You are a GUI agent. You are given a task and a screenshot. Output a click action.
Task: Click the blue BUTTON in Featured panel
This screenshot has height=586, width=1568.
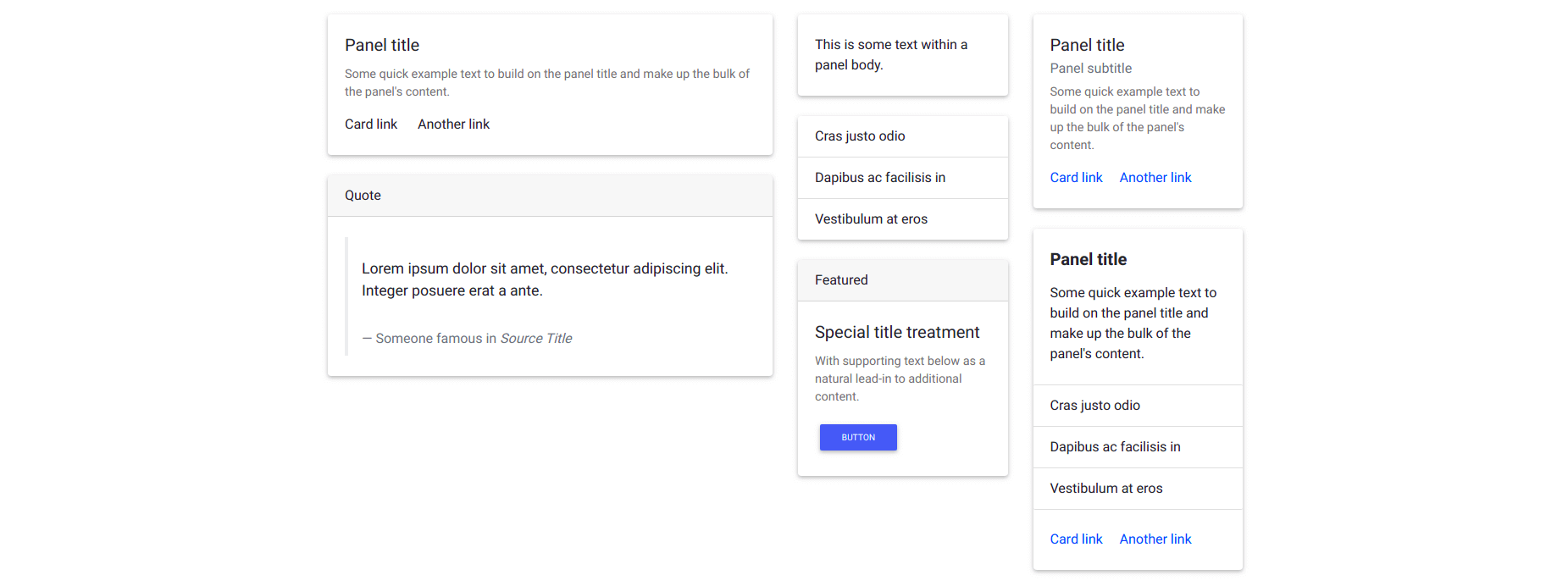[858, 437]
